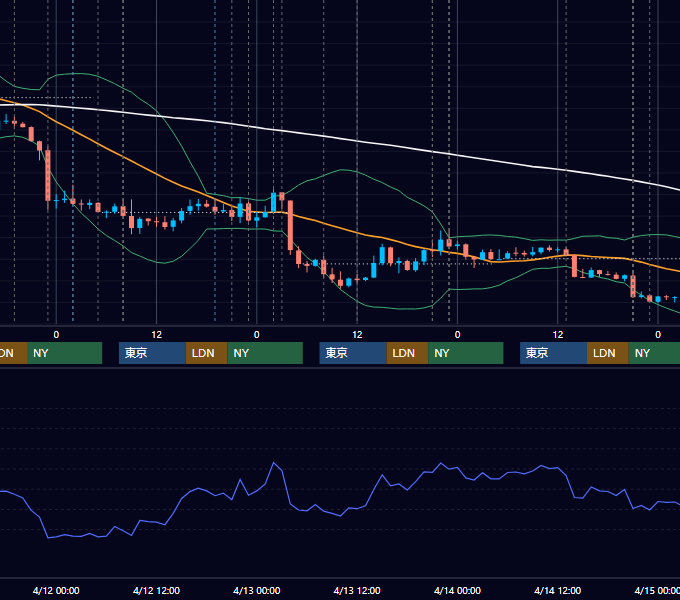This screenshot has width=680, height=600.
Task: Select the NY session block for 4/12
Action: click(x=265, y=353)
